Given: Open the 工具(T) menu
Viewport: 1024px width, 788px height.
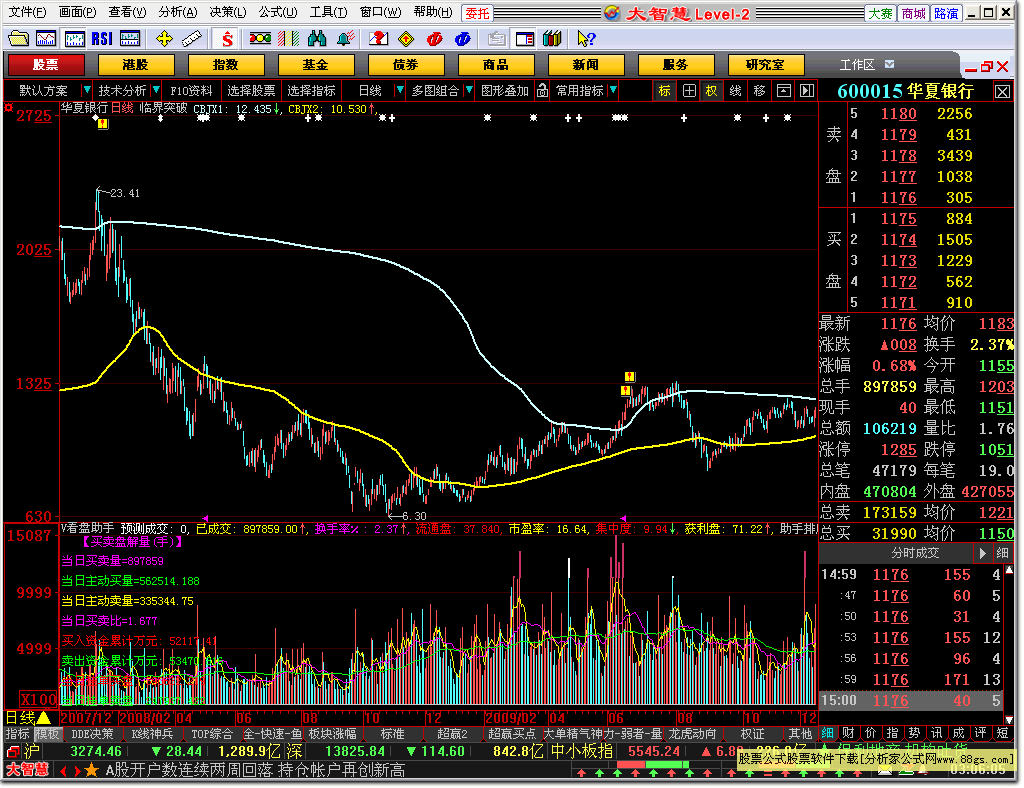Looking at the screenshot, I should (x=328, y=12).
